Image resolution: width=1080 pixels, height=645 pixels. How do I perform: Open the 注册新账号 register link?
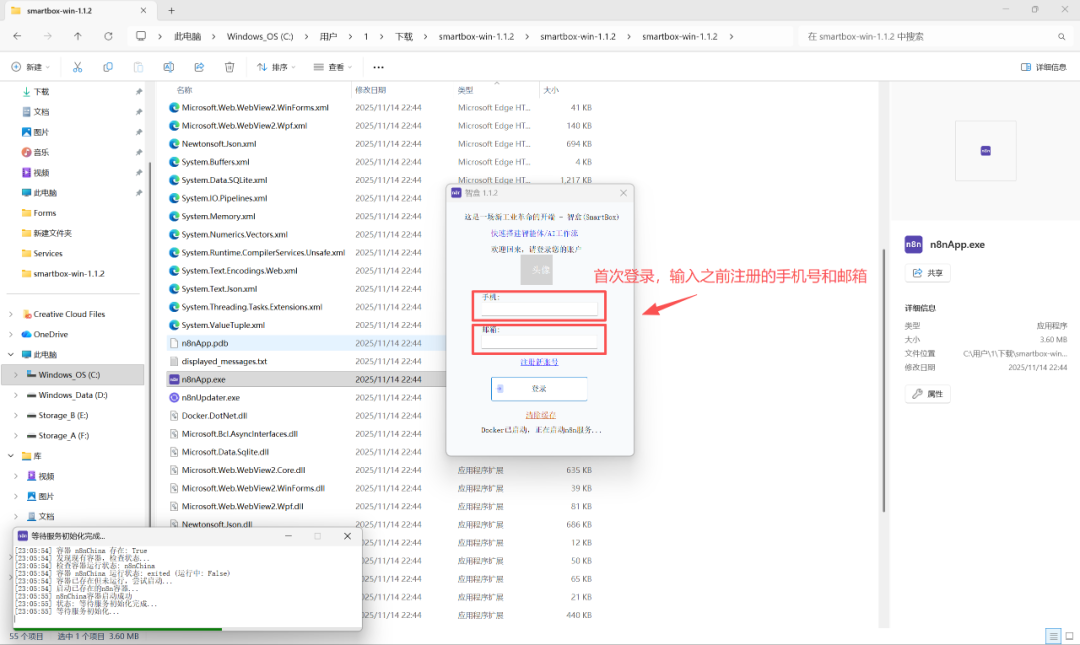point(539,362)
